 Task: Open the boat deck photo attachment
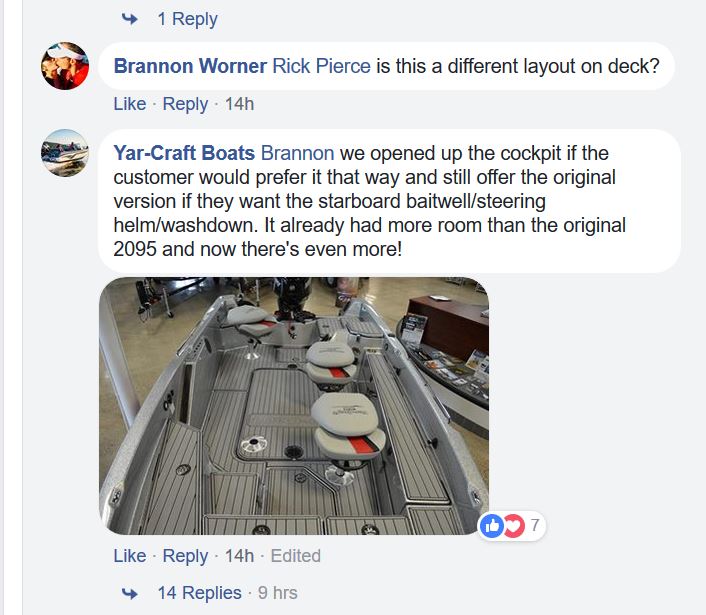[294, 406]
